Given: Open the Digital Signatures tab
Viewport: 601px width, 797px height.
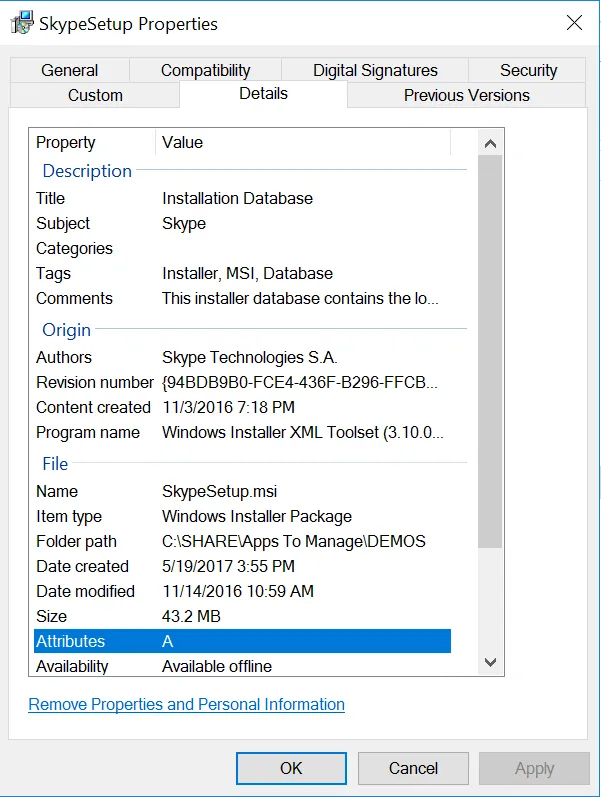Looking at the screenshot, I should pyautogui.click(x=375, y=70).
